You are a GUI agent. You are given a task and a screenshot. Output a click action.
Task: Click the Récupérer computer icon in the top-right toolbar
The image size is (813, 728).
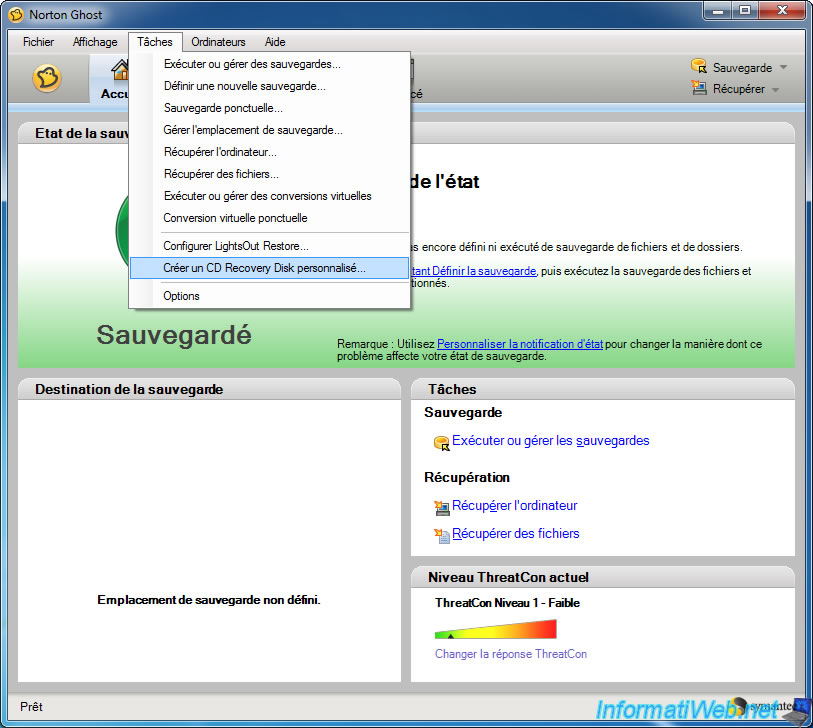click(x=699, y=88)
